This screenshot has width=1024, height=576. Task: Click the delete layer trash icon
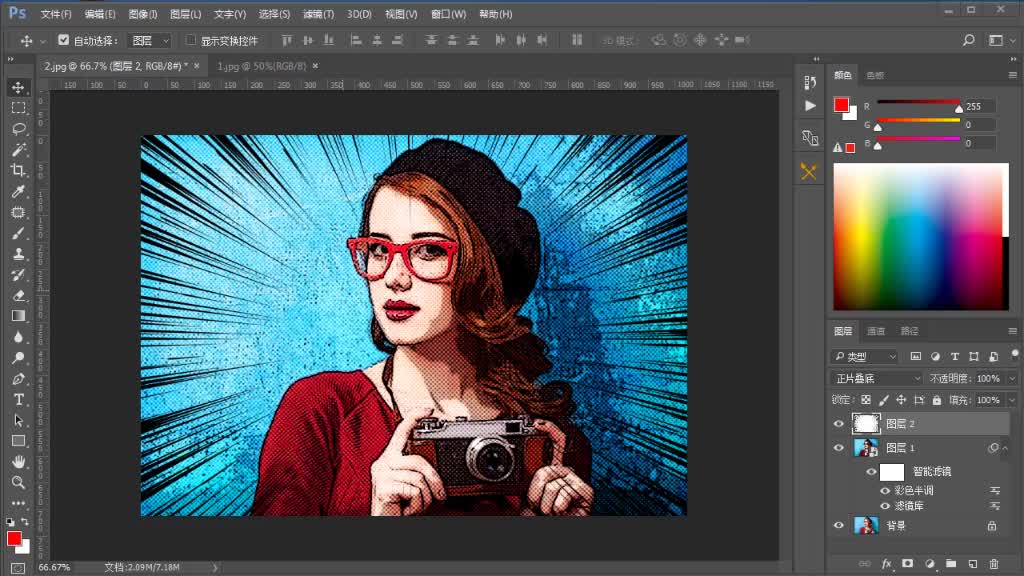pyautogui.click(x=993, y=564)
